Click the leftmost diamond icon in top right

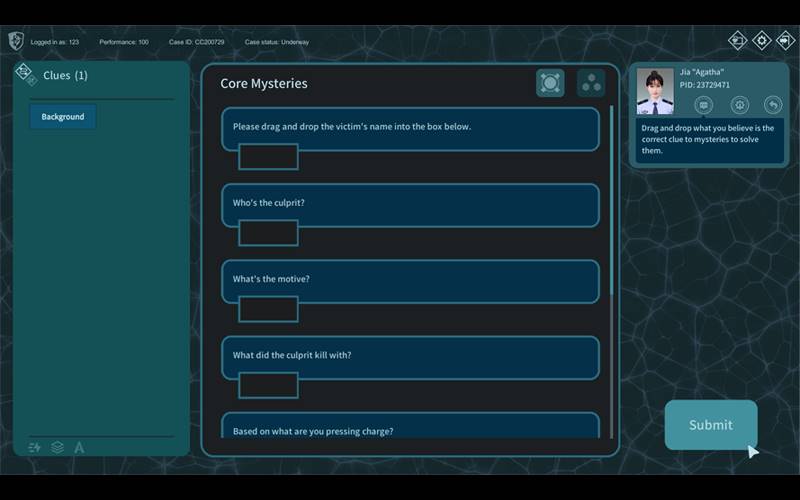(x=737, y=41)
